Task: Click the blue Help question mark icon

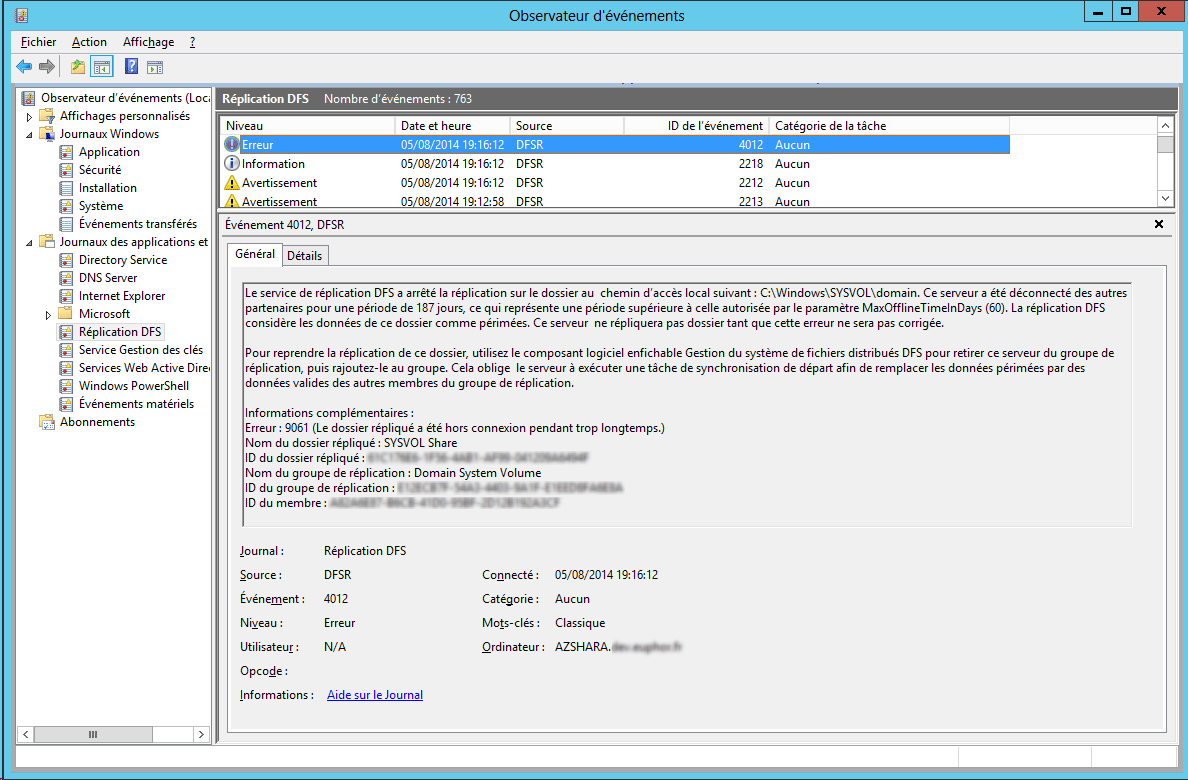Action: click(x=131, y=67)
